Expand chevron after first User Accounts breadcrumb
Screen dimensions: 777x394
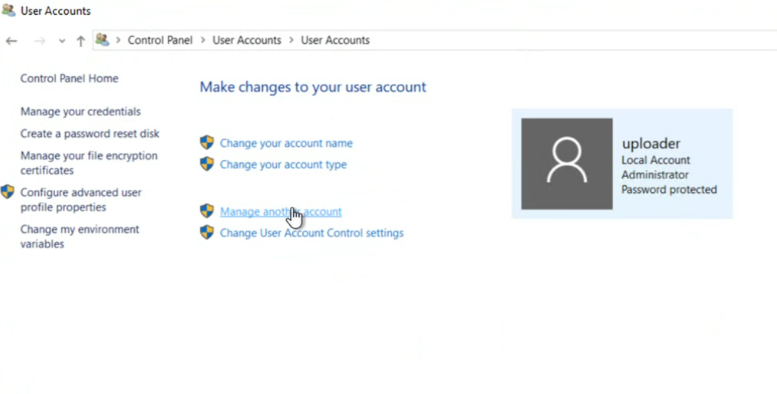click(x=291, y=41)
